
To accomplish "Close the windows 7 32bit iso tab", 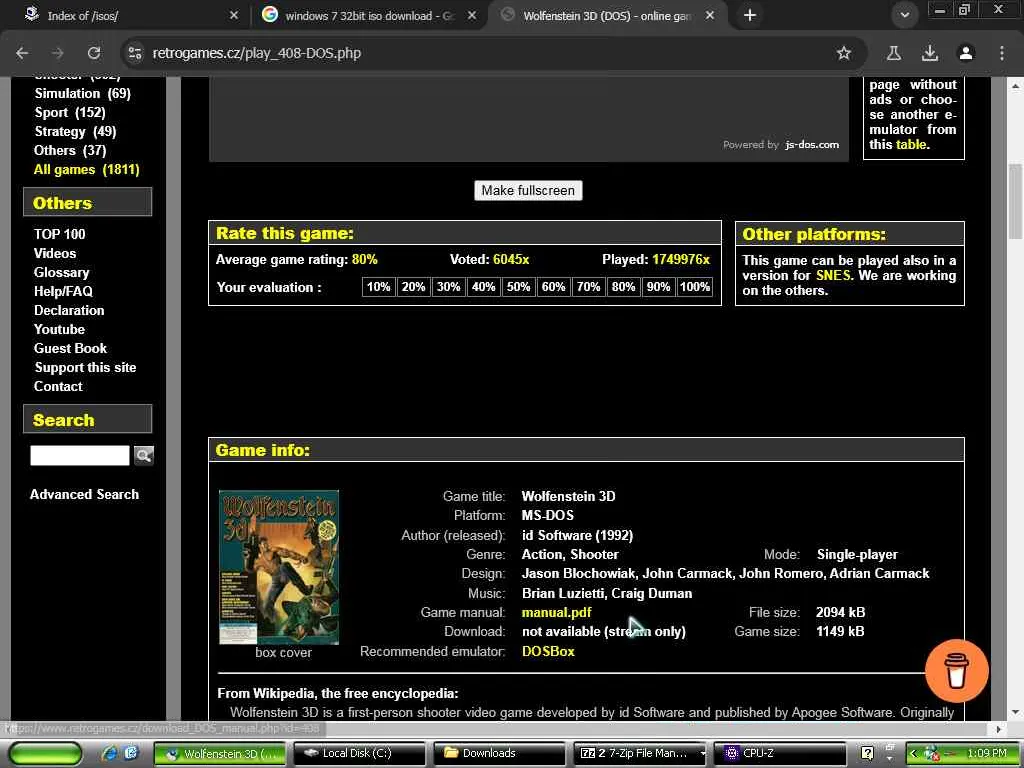I will (x=472, y=15).
